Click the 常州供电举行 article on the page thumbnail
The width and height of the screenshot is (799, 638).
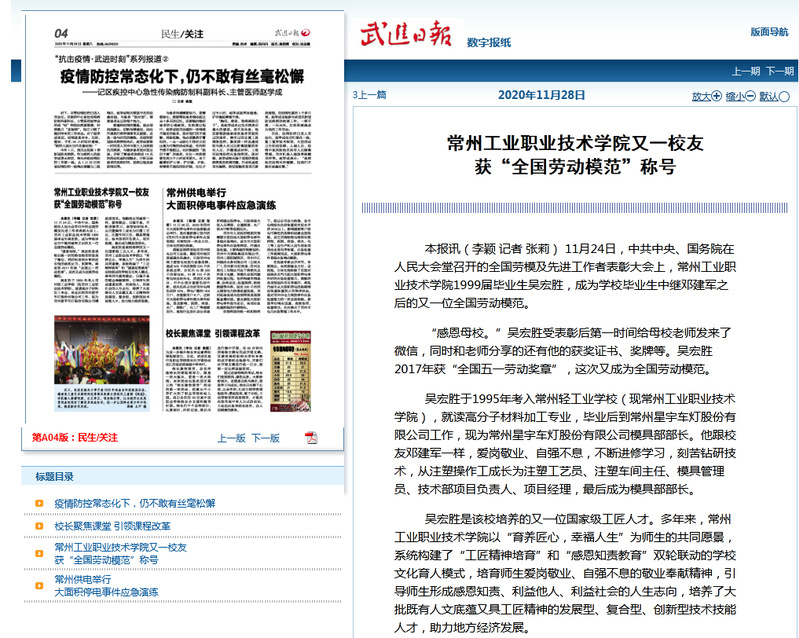point(238,250)
